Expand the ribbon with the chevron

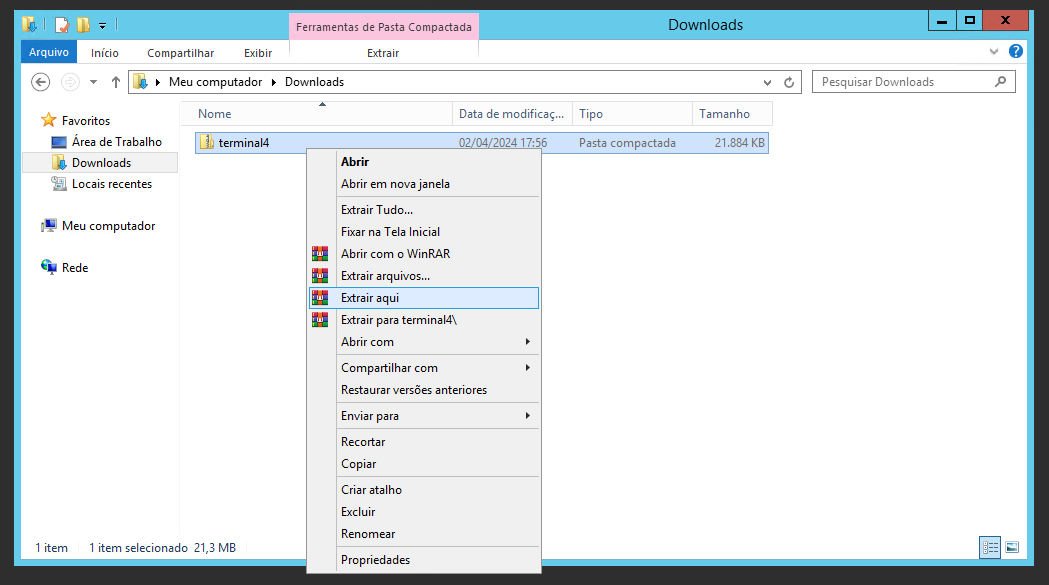(x=994, y=51)
